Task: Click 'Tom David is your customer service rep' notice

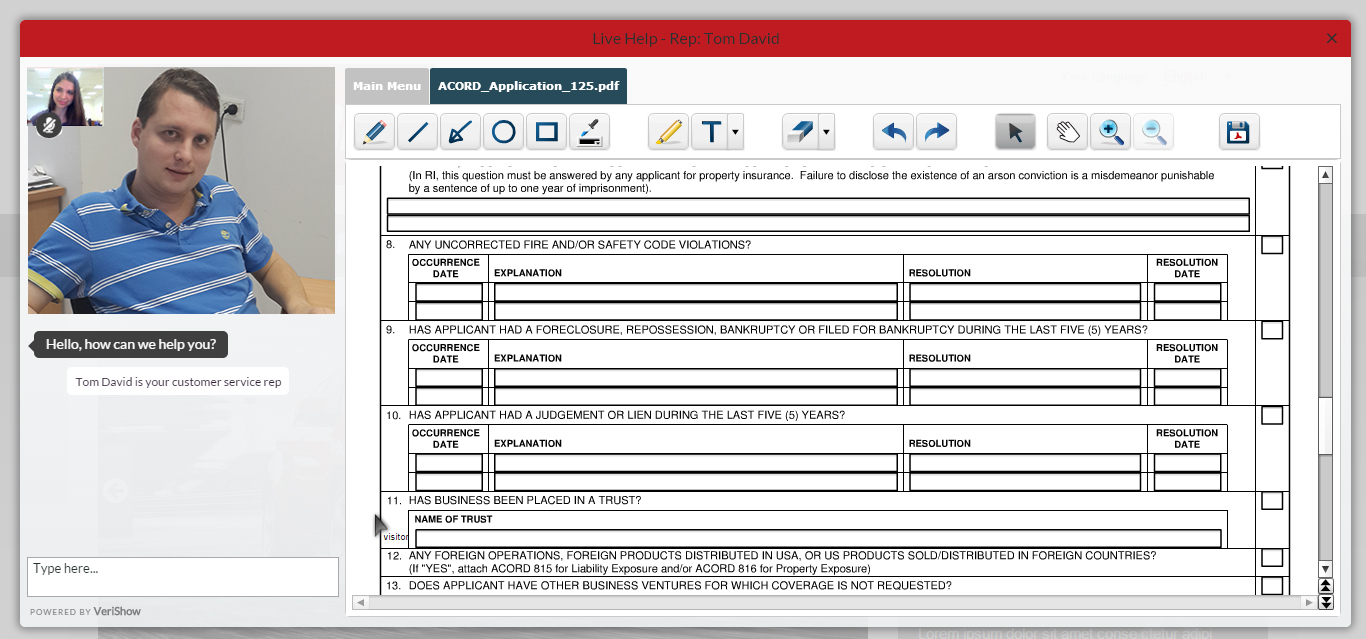Action: (x=178, y=381)
